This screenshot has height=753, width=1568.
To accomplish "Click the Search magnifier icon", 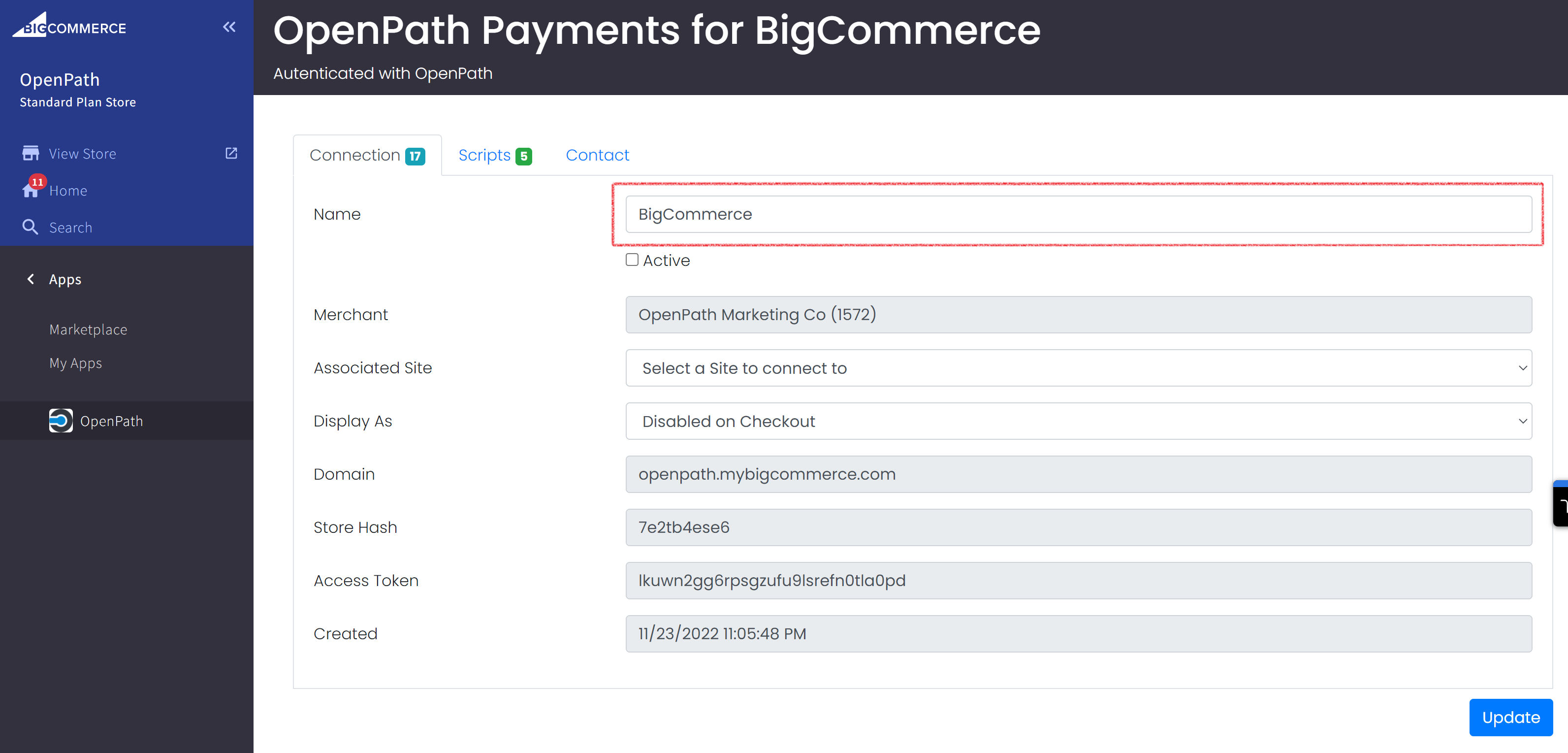I will click(31, 227).
